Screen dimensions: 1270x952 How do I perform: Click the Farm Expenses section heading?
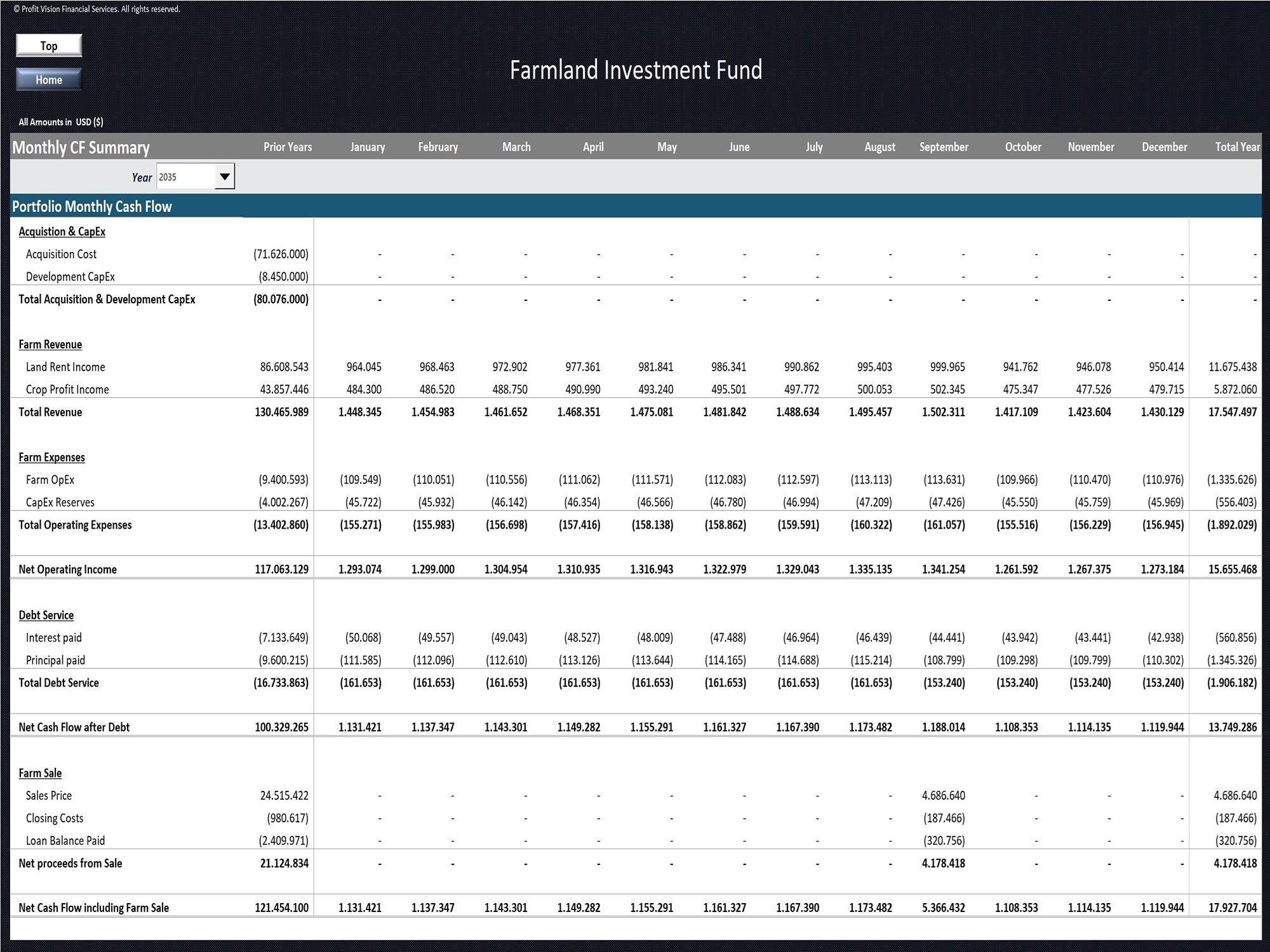tap(51, 458)
